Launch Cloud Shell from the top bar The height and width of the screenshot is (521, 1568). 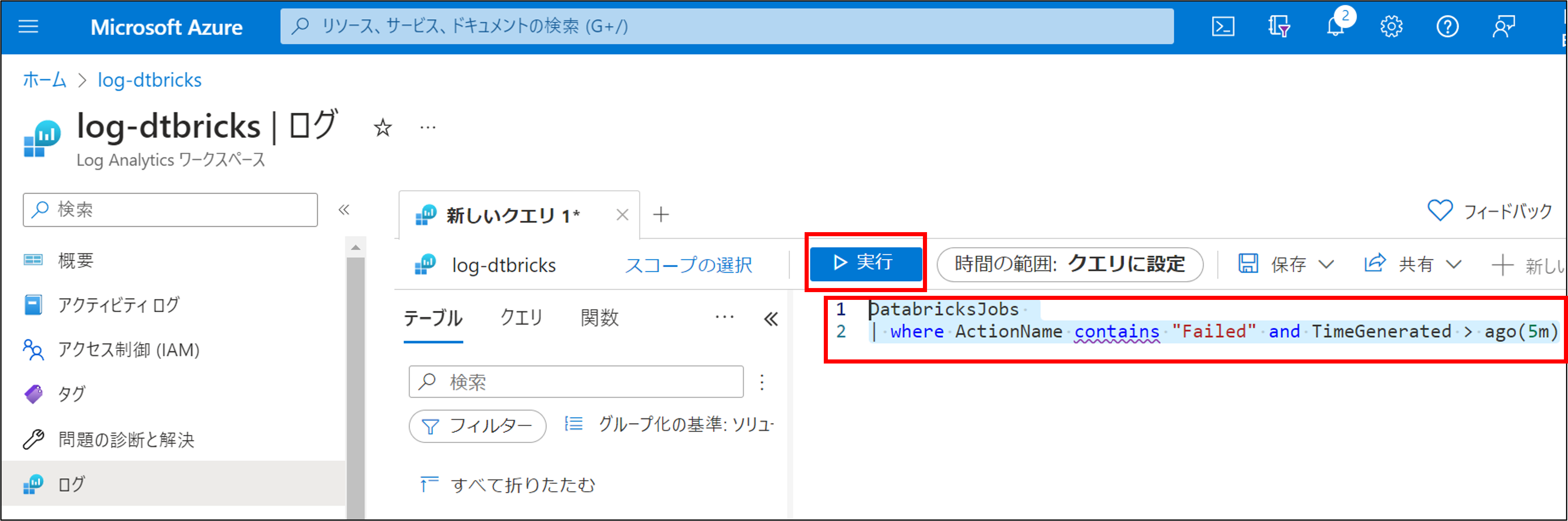coord(1223,27)
